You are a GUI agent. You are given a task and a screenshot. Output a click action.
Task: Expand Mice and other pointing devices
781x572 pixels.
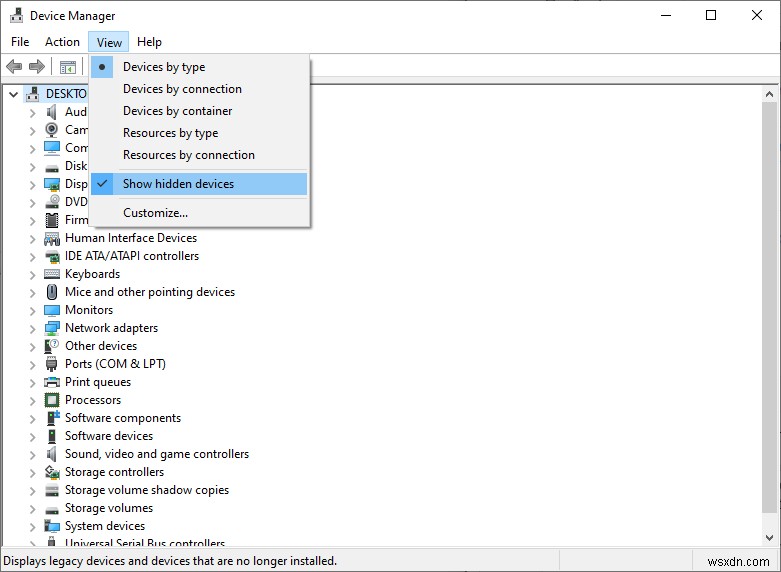click(x=32, y=293)
